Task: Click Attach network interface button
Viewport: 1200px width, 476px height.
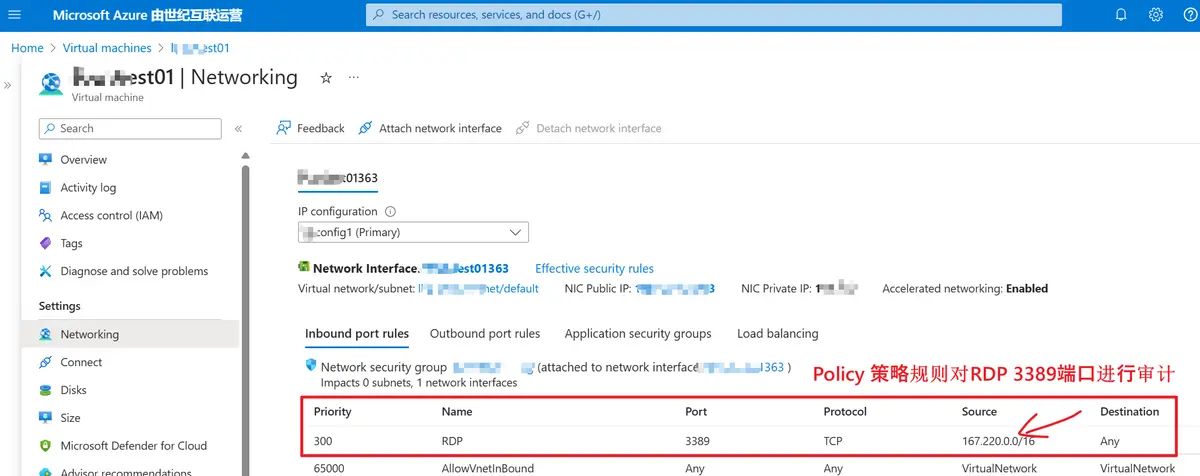Action: pos(430,129)
